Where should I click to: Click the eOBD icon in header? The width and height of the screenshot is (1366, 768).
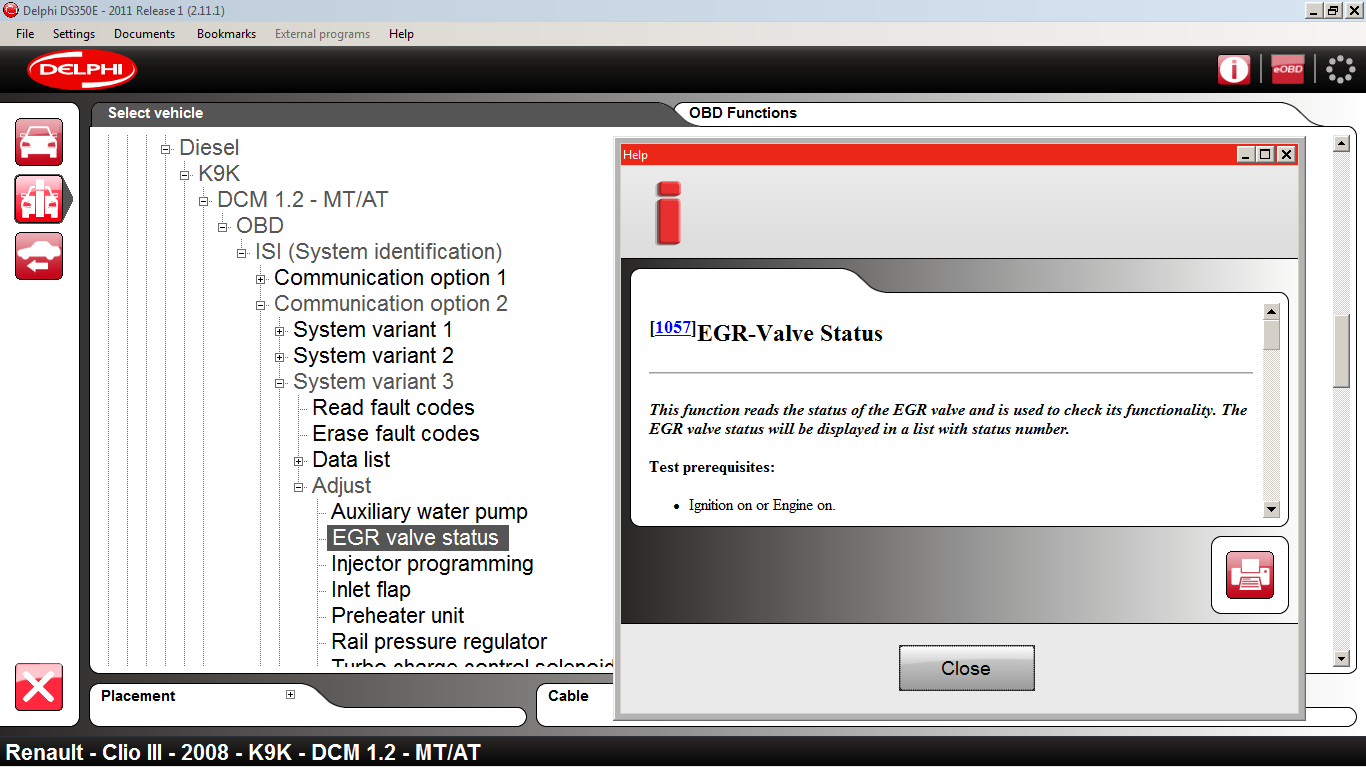(1287, 69)
